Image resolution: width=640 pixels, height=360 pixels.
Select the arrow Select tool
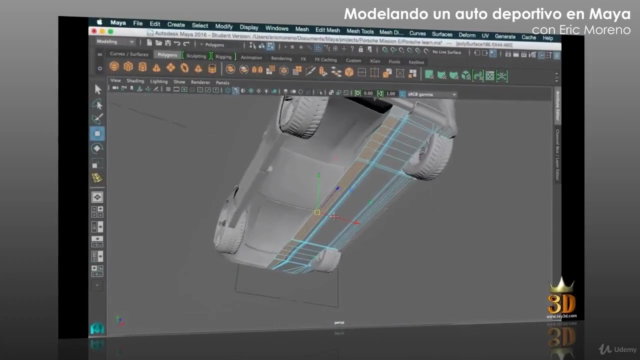click(x=98, y=89)
